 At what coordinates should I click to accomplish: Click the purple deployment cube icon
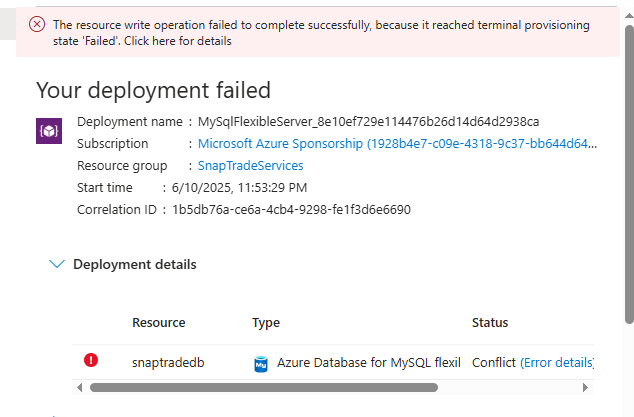pos(49,131)
